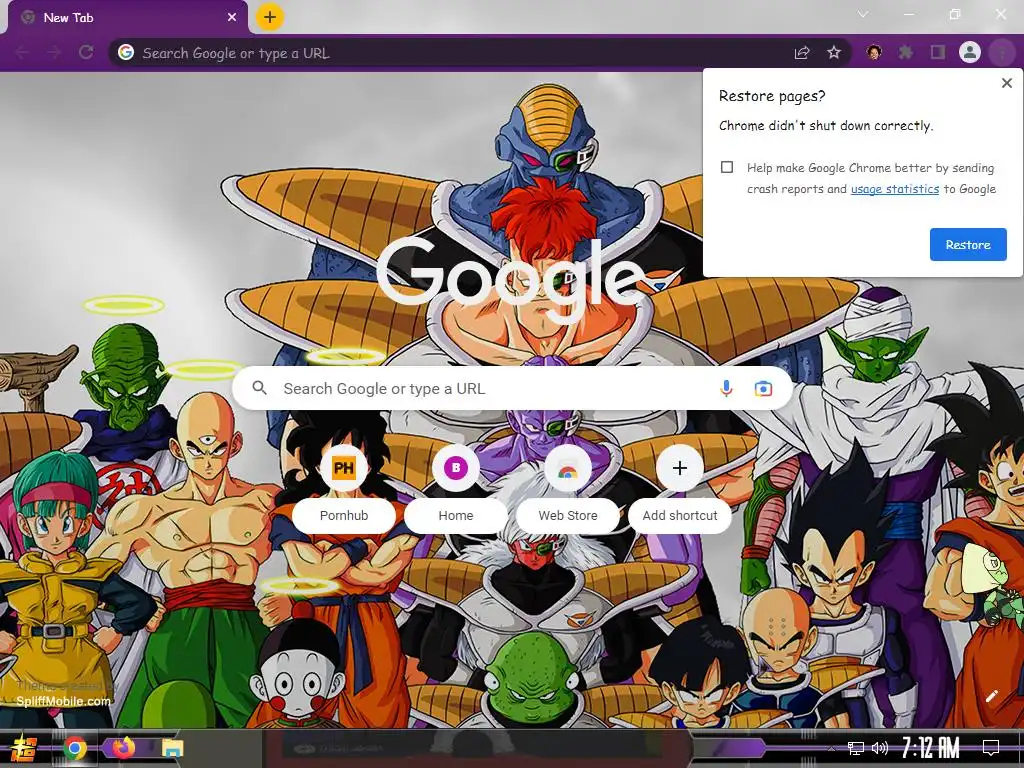The image size is (1024, 768).
Task: Open the volume speaker icon
Action: pos(880,748)
